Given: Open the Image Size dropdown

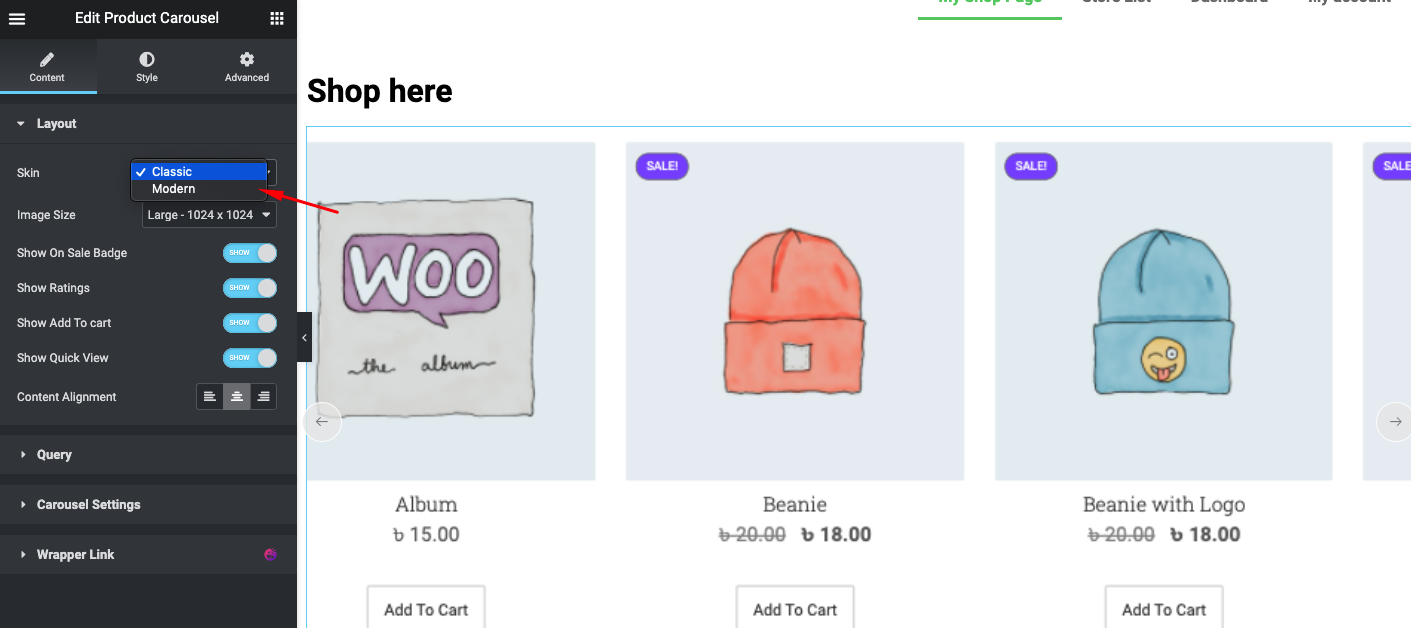Looking at the screenshot, I should [x=210, y=215].
